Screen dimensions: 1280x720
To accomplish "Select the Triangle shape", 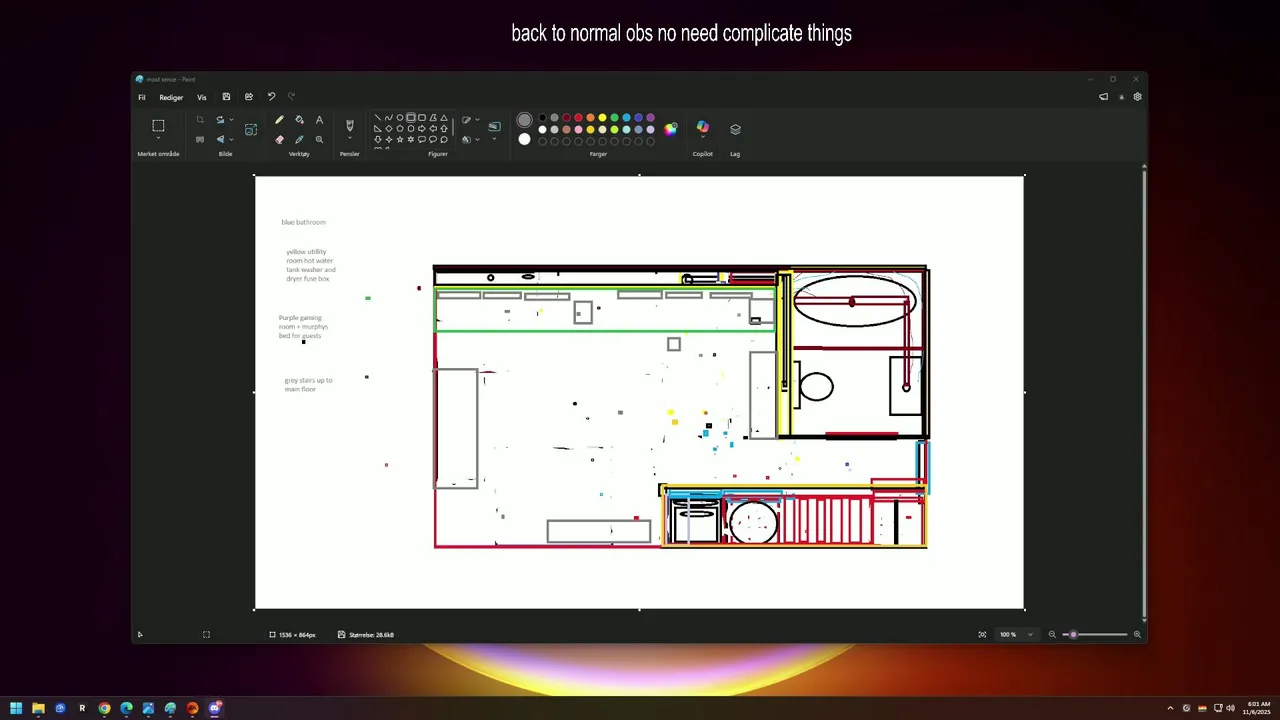I will pyautogui.click(x=444, y=118).
